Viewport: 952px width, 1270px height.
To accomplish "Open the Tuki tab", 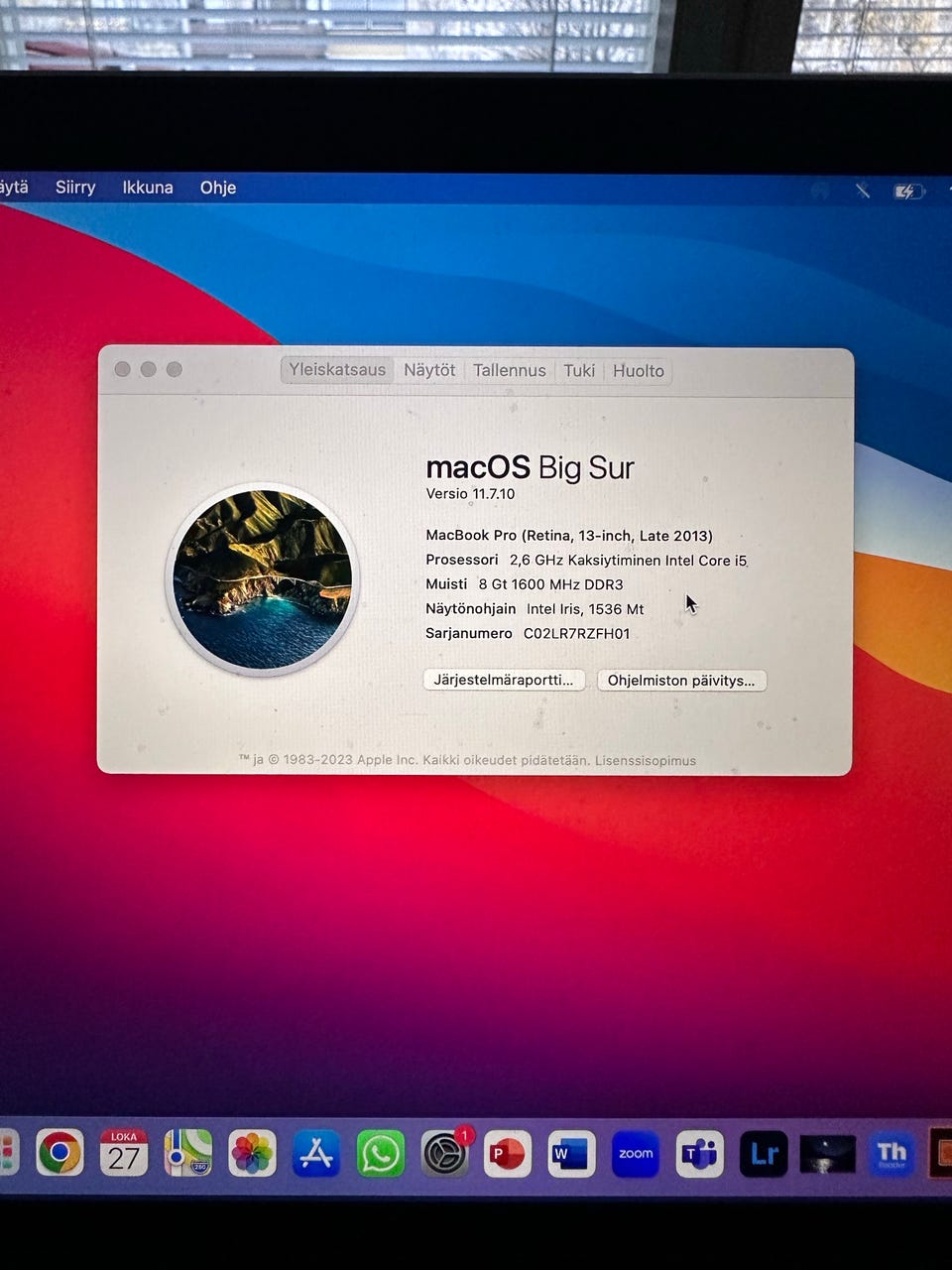I will pyautogui.click(x=579, y=370).
